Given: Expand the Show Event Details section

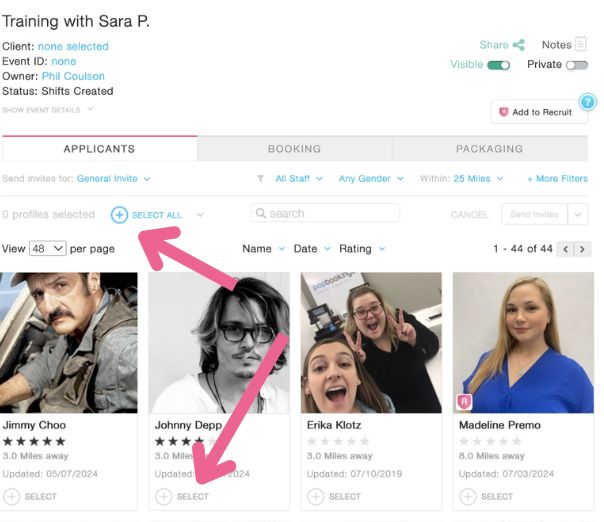Looking at the screenshot, I should pyautogui.click(x=48, y=109).
